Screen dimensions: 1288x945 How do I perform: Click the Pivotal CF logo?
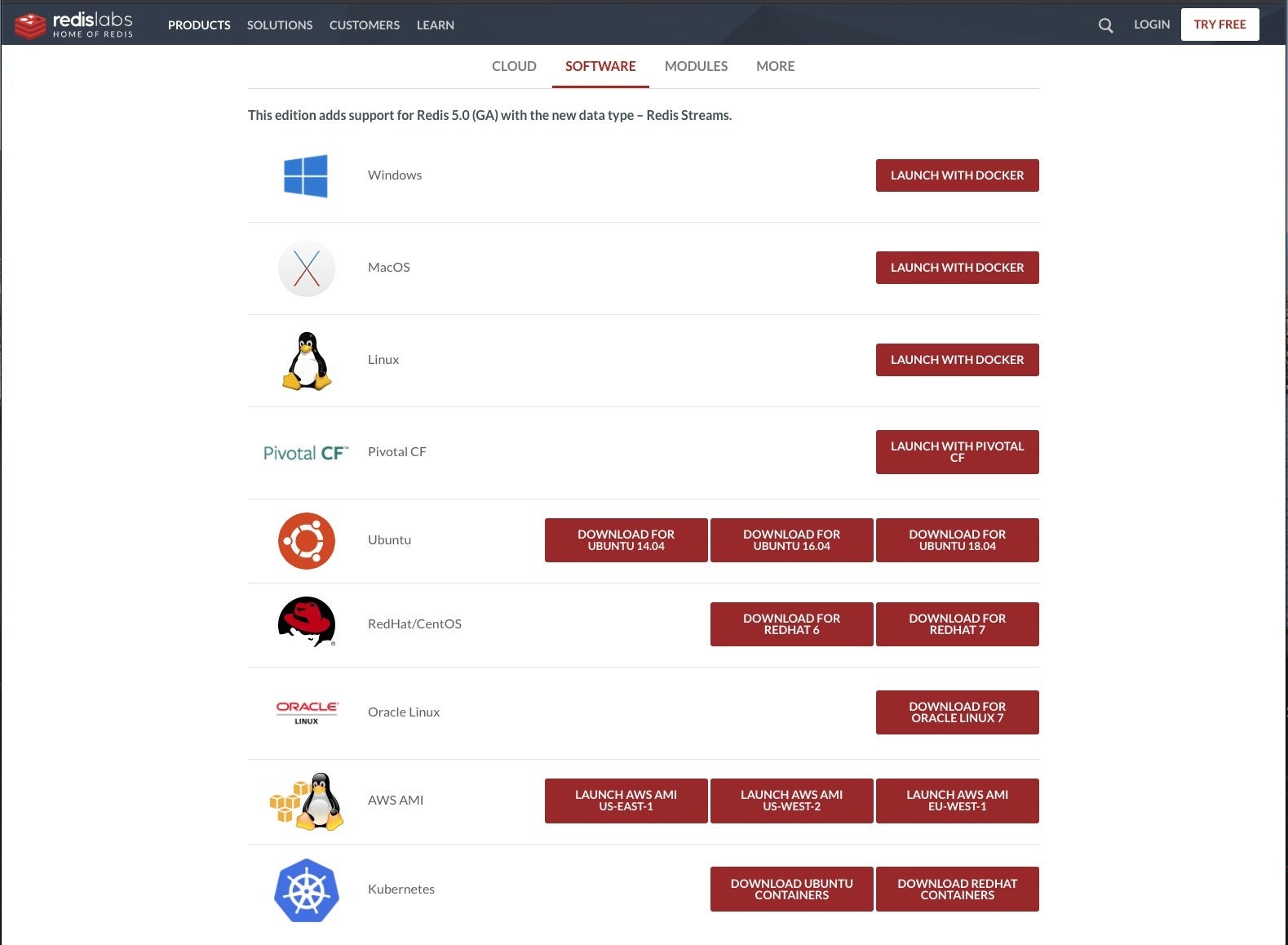click(306, 453)
